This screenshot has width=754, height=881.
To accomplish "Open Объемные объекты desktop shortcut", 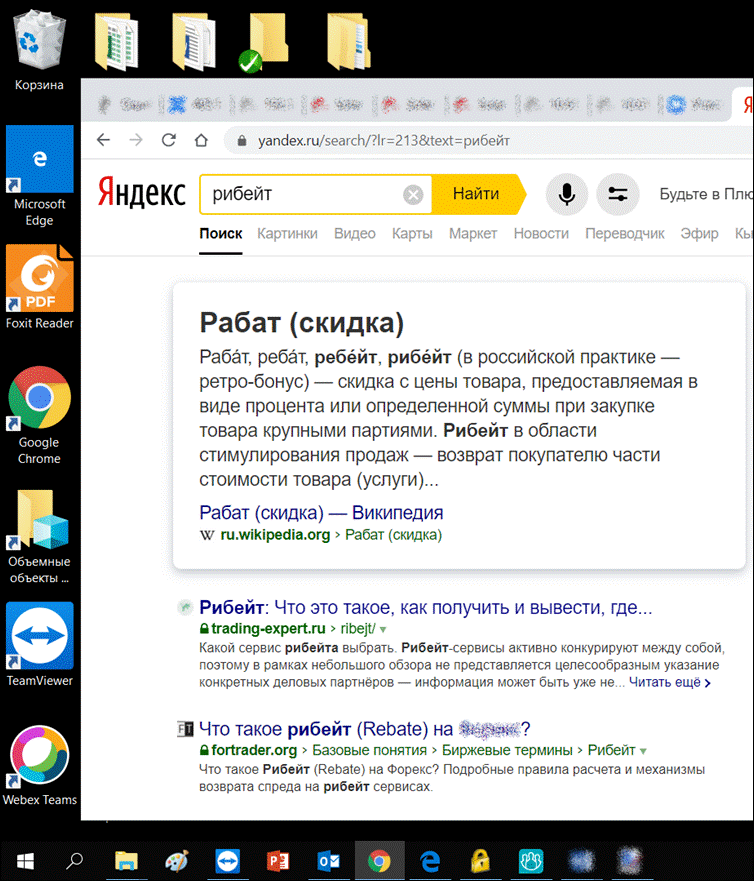I will pyautogui.click(x=39, y=536).
